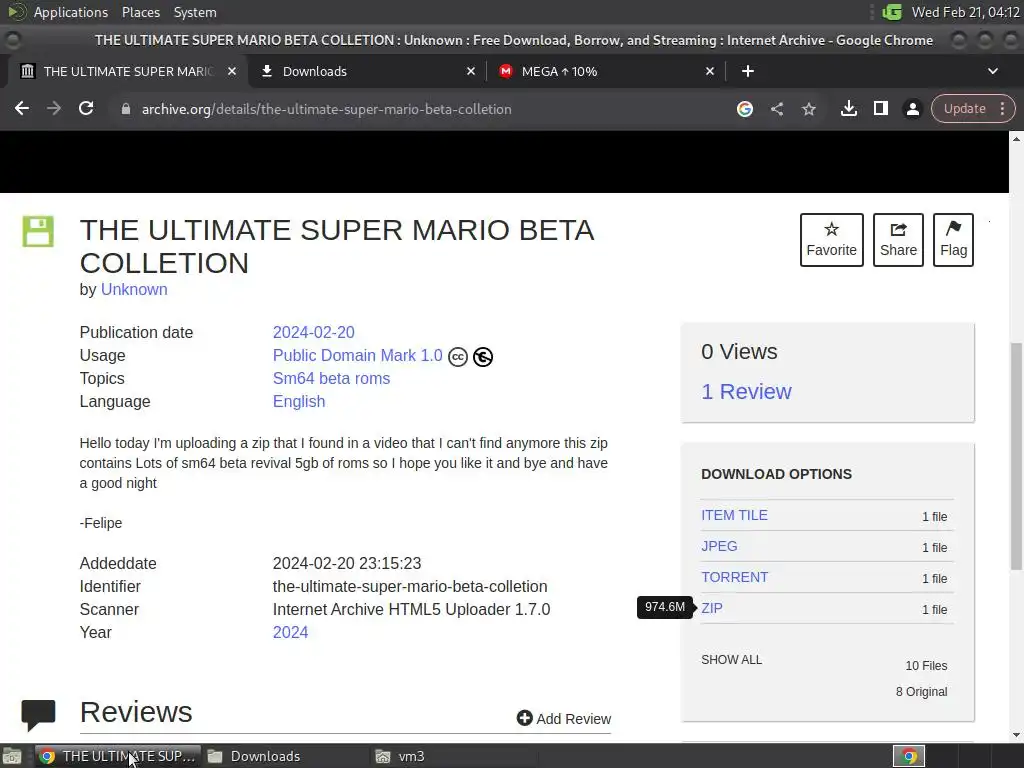Open Chrome downloads tray icon
1024x768 pixels.
point(848,109)
